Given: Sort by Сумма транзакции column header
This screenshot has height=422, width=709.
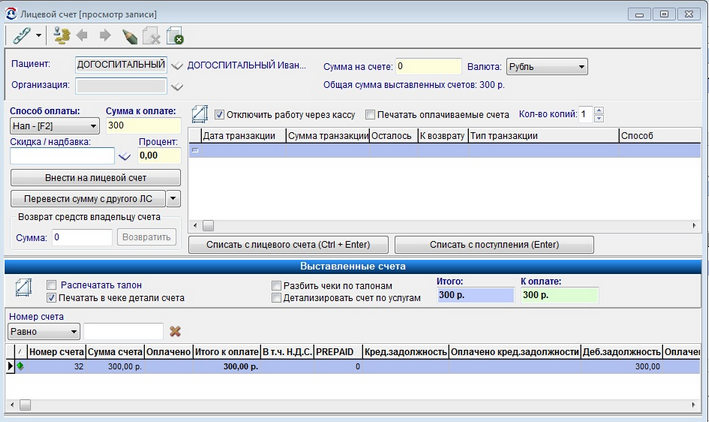Looking at the screenshot, I should pos(328,136).
